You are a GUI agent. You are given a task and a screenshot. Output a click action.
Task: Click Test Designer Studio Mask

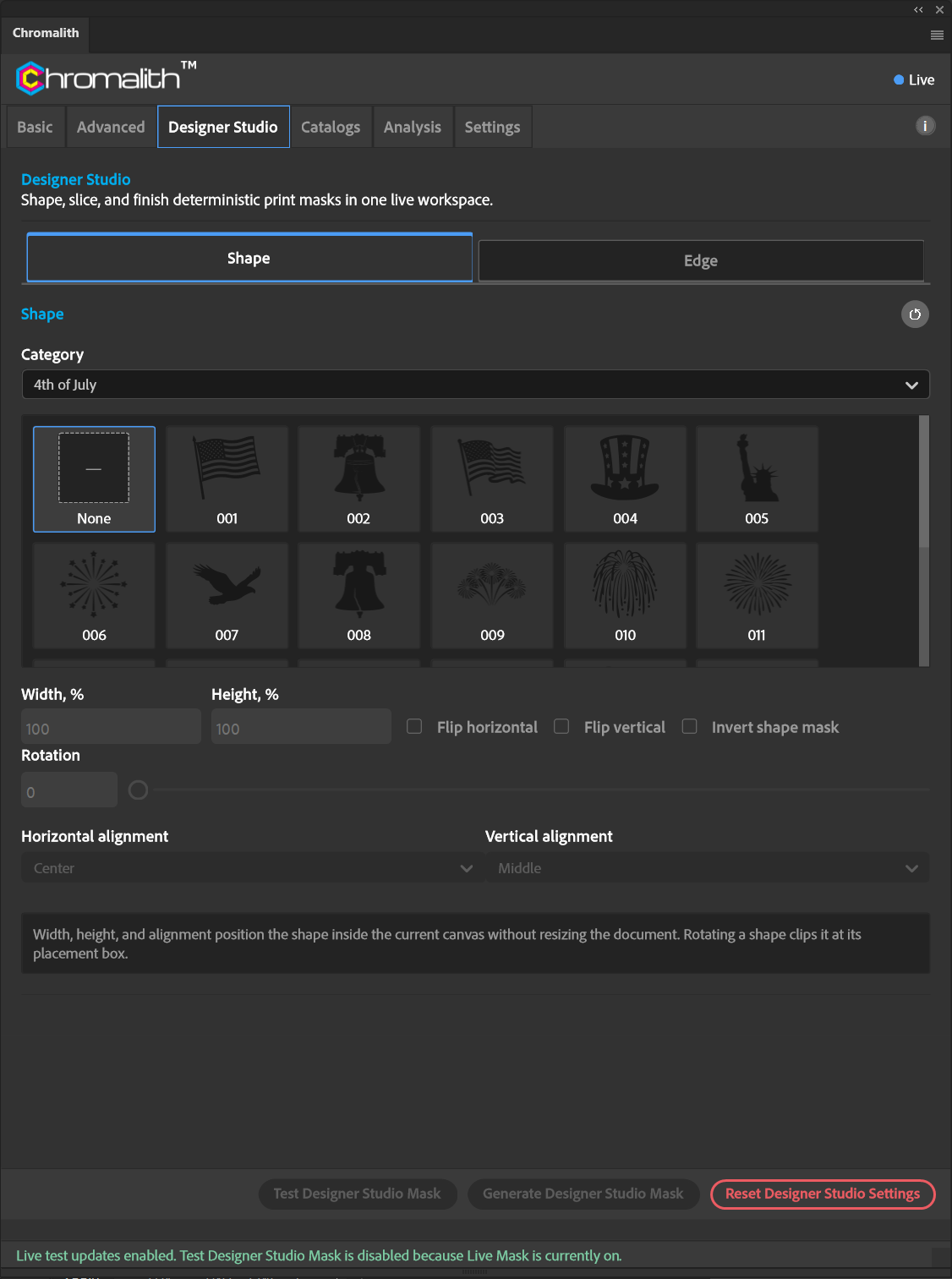coord(358,1194)
